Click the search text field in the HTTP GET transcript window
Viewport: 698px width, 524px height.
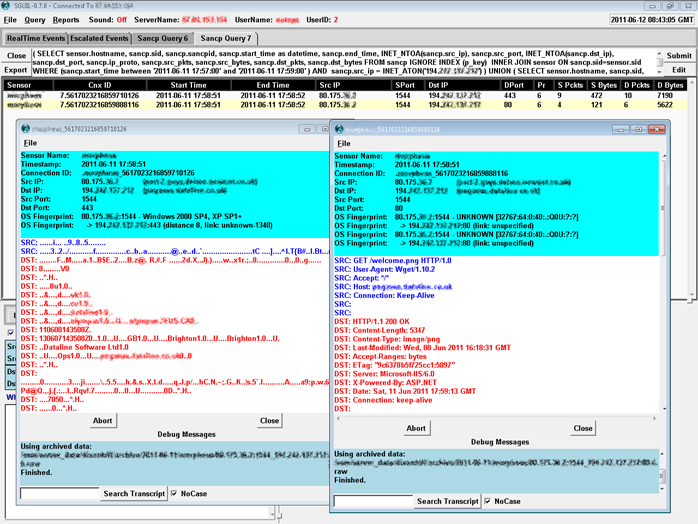click(372, 500)
